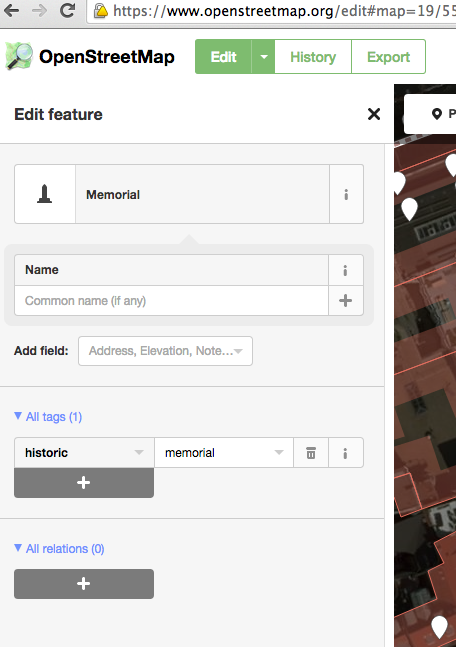The image size is (456, 647).
Task: Click the Name field info icon
Action: (x=345, y=270)
